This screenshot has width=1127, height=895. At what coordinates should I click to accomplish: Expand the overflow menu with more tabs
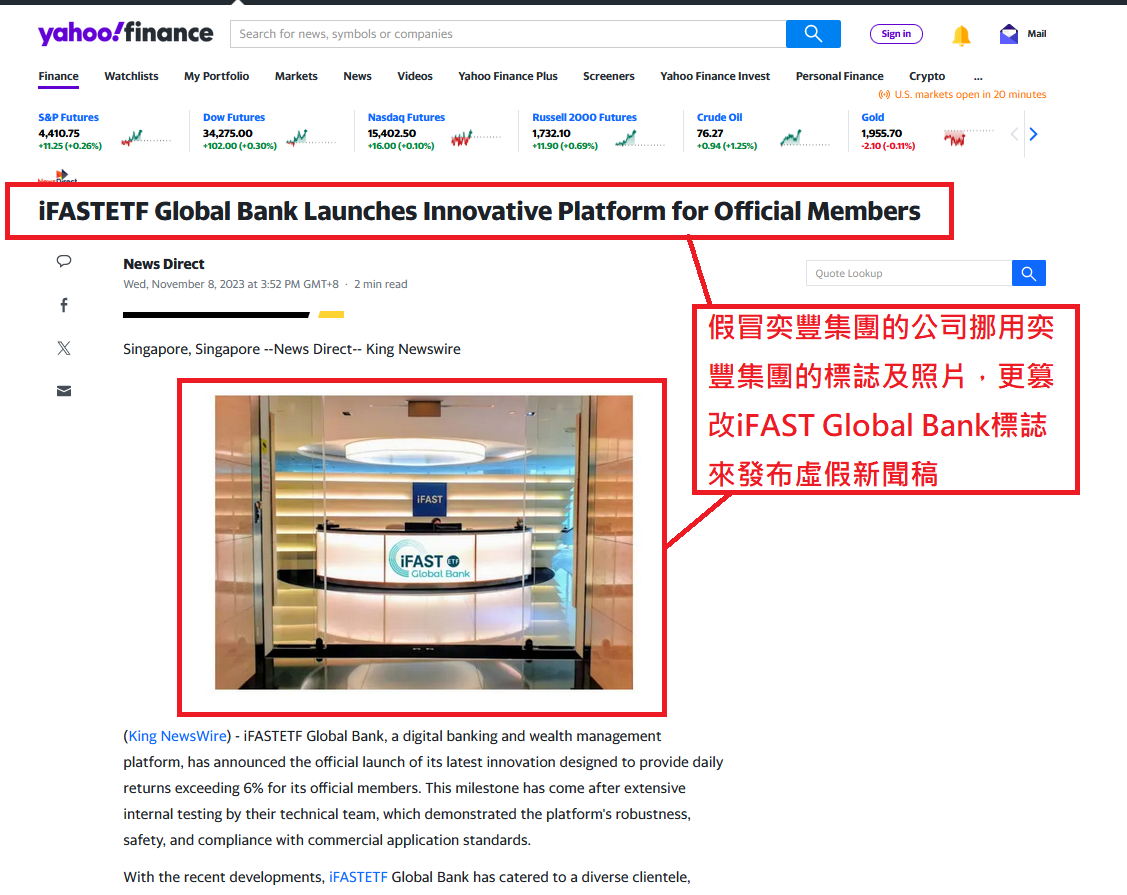coord(978,76)
